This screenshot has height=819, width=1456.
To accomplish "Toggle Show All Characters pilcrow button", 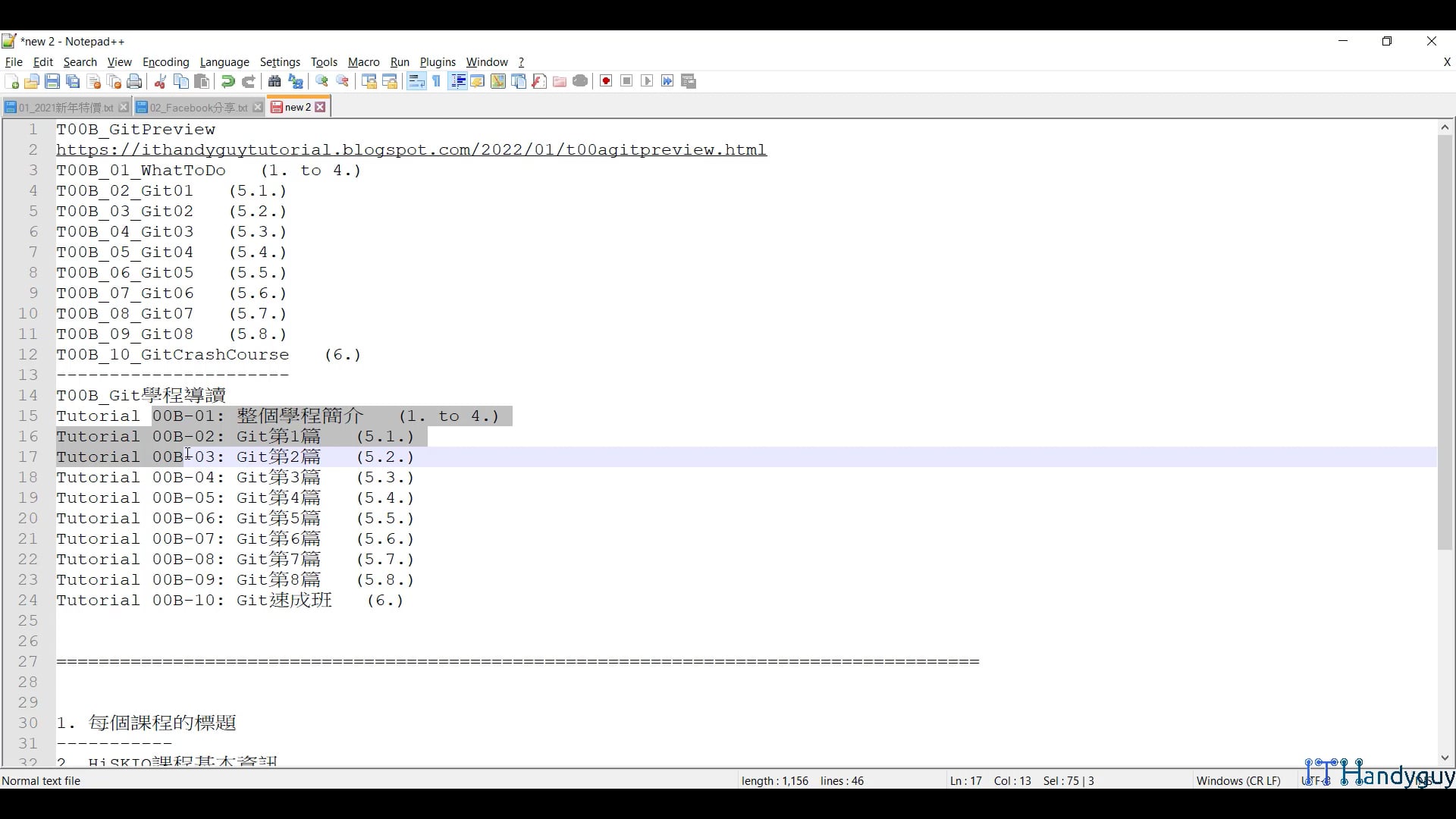I will tap(437, 82).
